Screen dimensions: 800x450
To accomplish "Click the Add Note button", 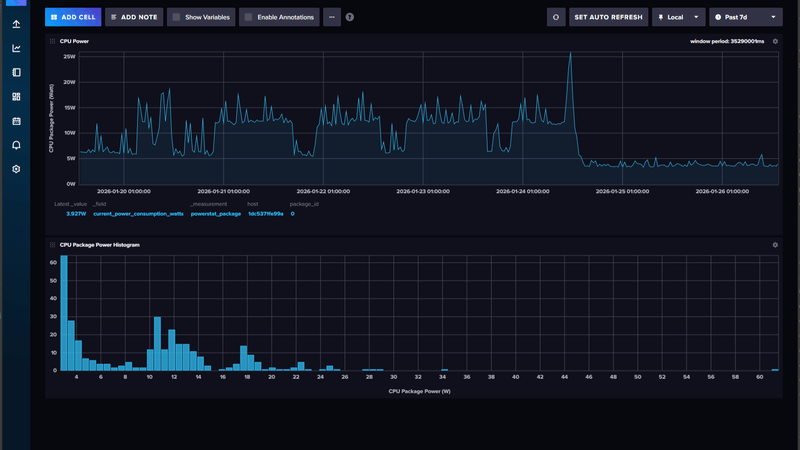I will point(134,17).
